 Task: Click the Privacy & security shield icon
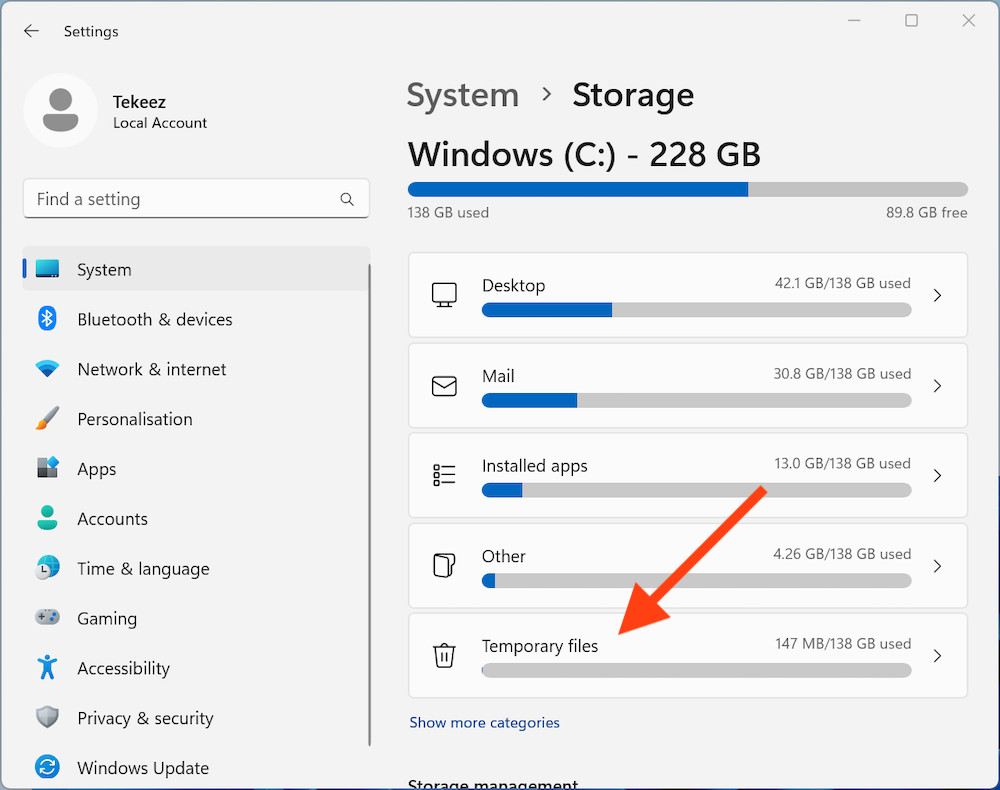coord(47,717)
